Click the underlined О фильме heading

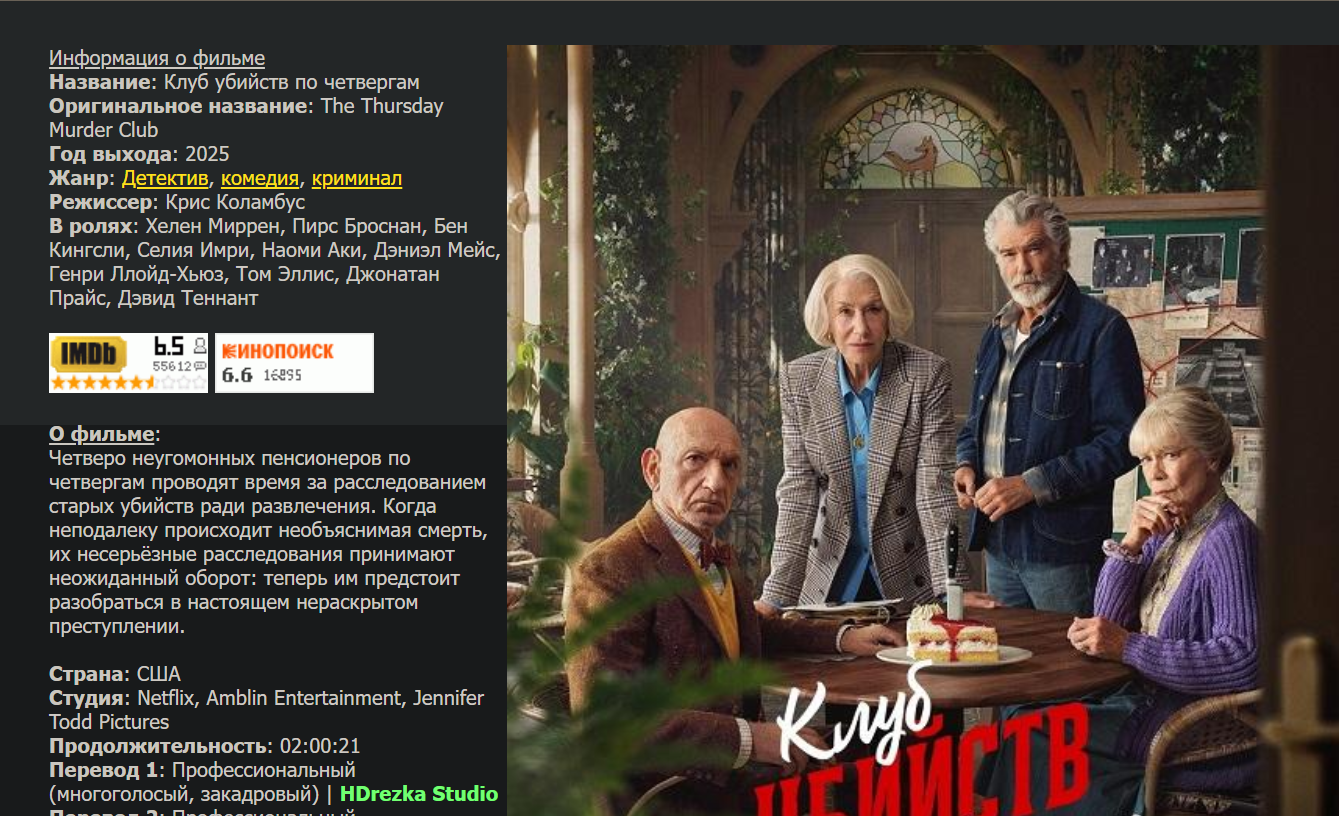(x=102, y=434)
